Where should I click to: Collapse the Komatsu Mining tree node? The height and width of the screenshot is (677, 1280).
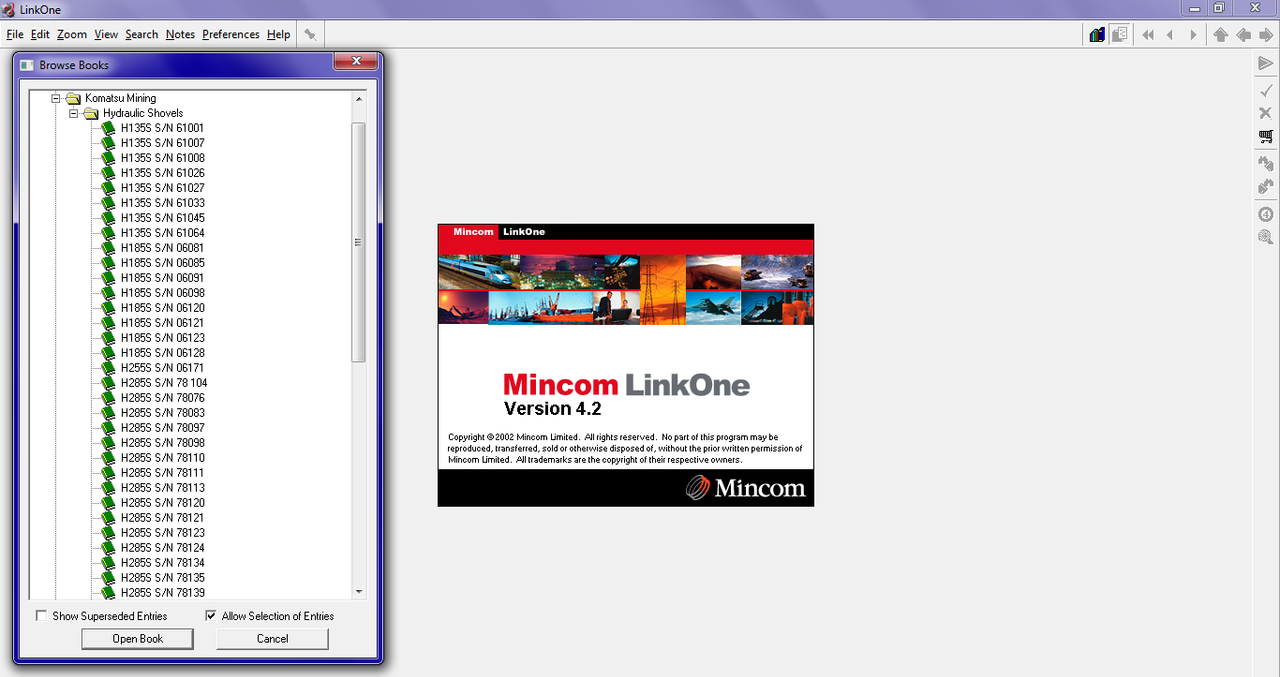56,98
